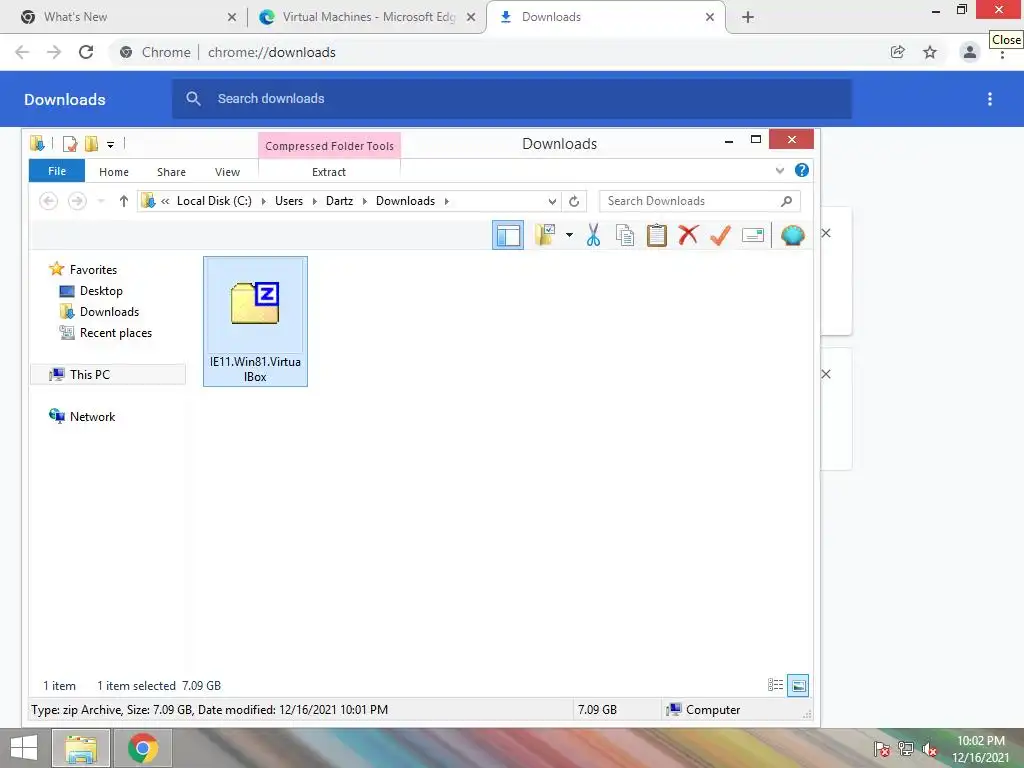Open the Home ribbon tab
Image resolution: width=1024 pixels, height=768 pixels.
click(x=114, y=172)
